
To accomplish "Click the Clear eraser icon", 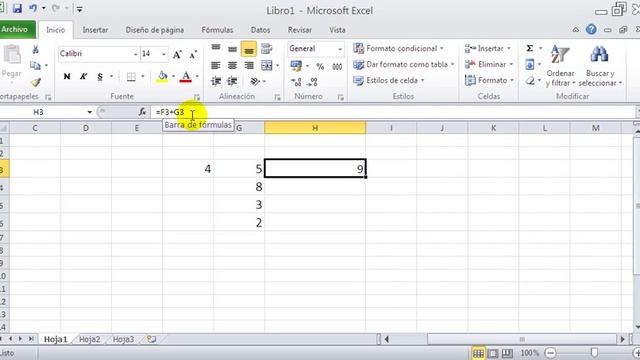I will (x=530, y=81).
